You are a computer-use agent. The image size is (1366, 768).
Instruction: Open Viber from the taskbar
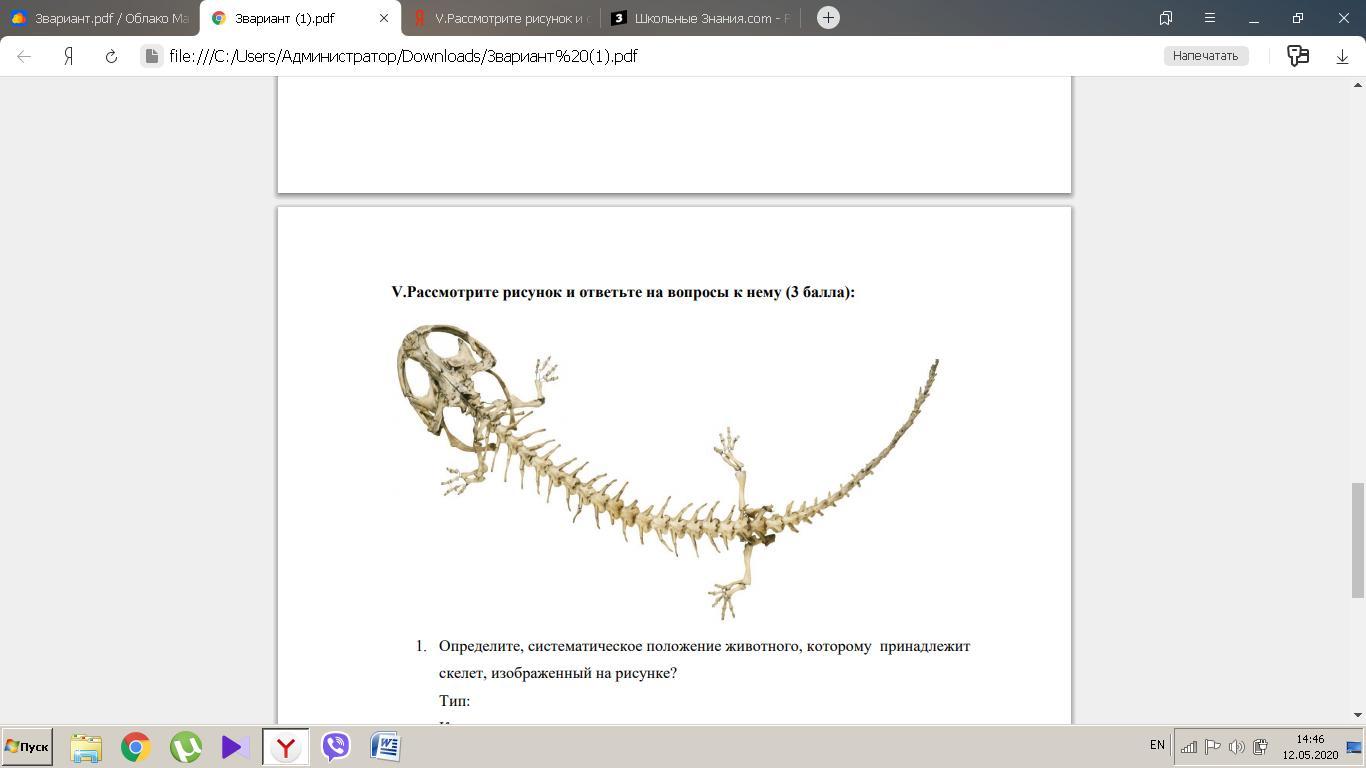(x=336, y=747)
